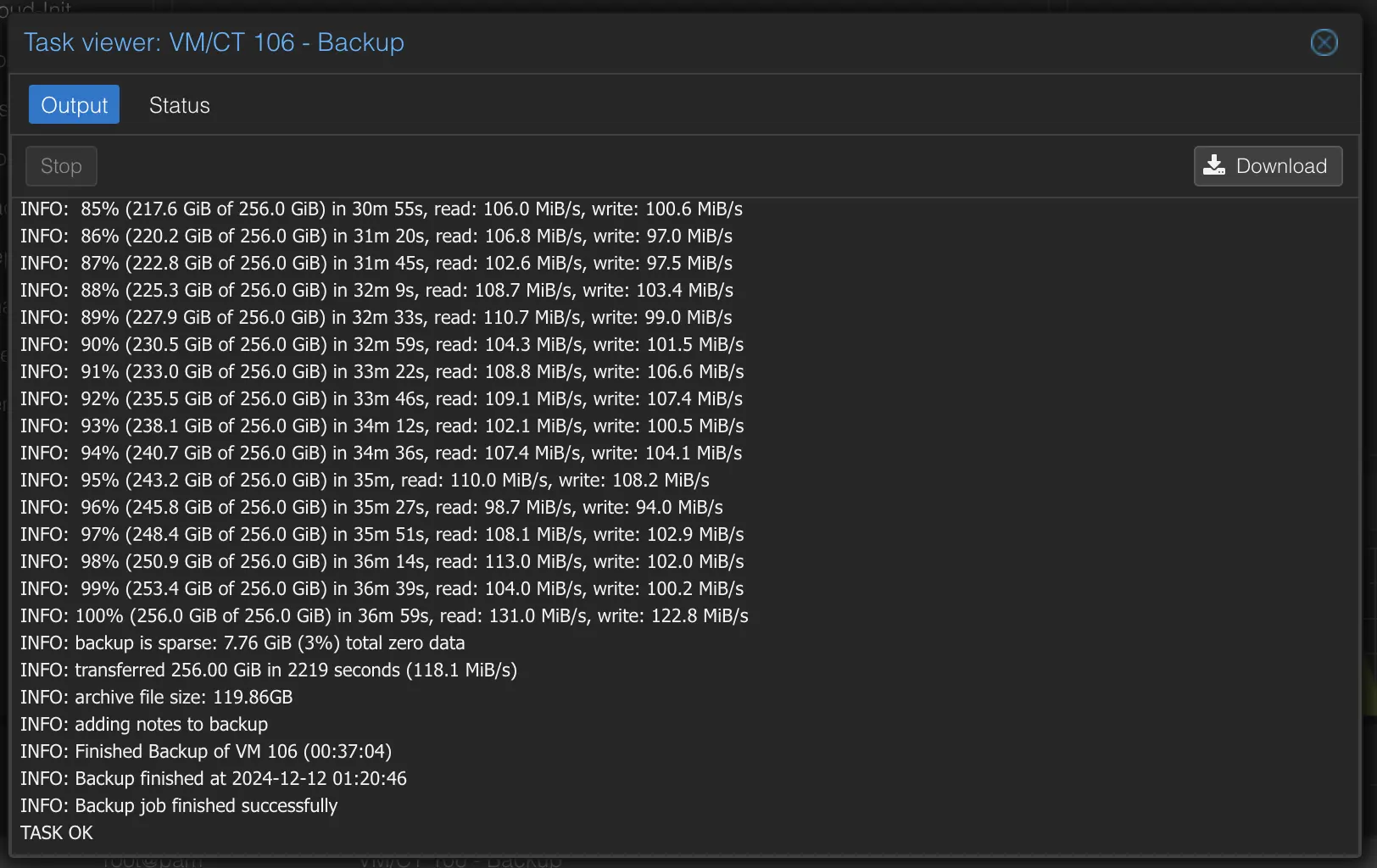This screenshot has width=1377, height=868.
Task: Click the 99% progress log line
Action: coord(382,588)
